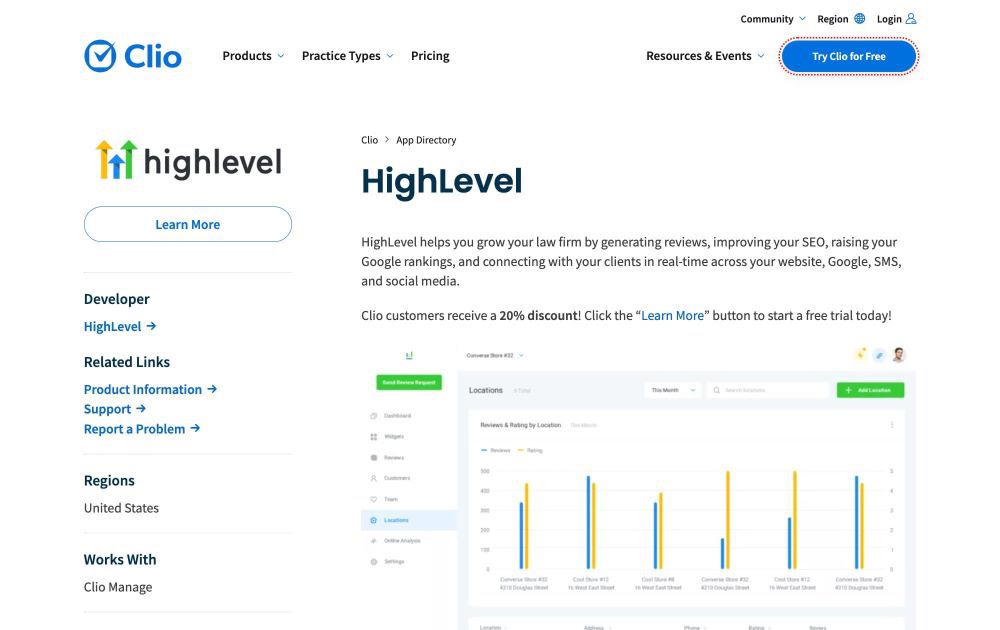
Task: Expand the Community dropdown chevron
Action: coord(802,18)
